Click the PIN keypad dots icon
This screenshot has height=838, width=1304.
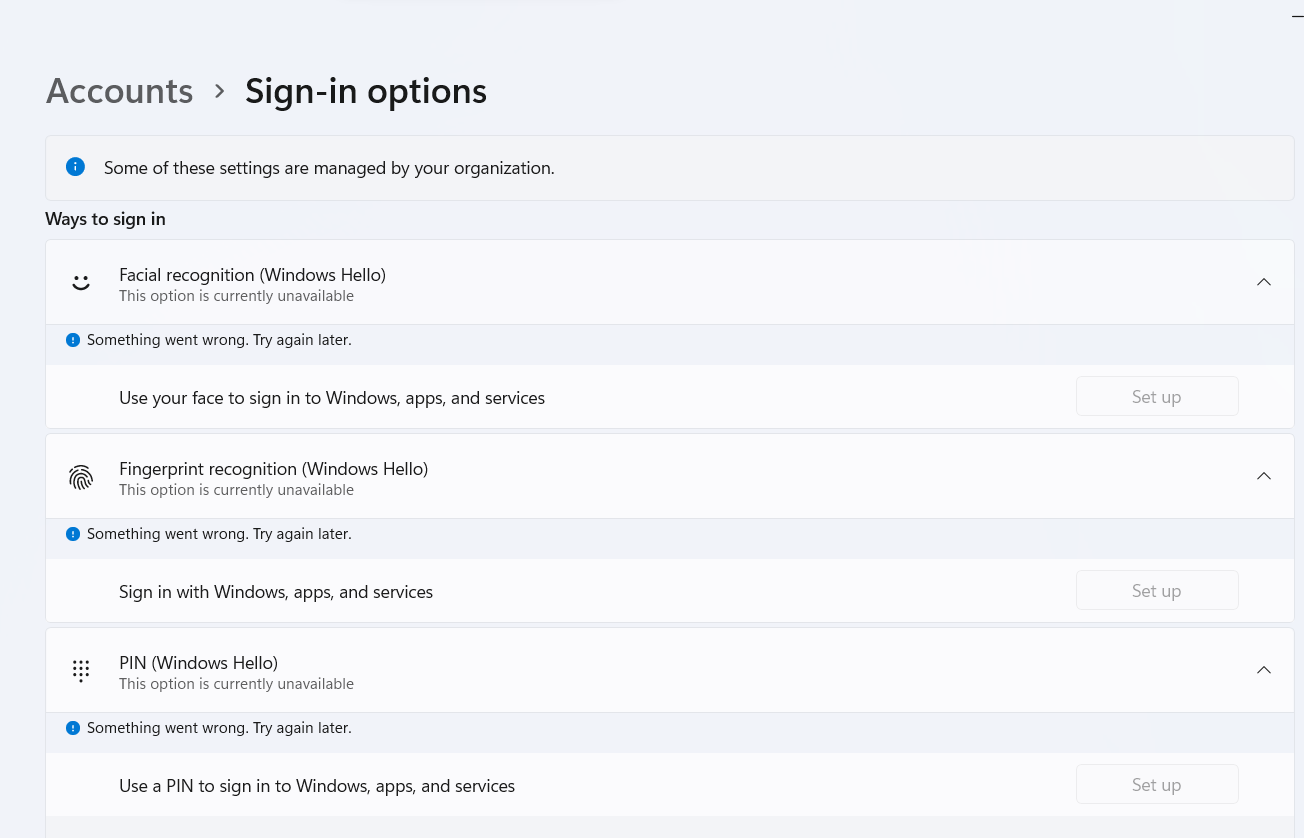81,671
